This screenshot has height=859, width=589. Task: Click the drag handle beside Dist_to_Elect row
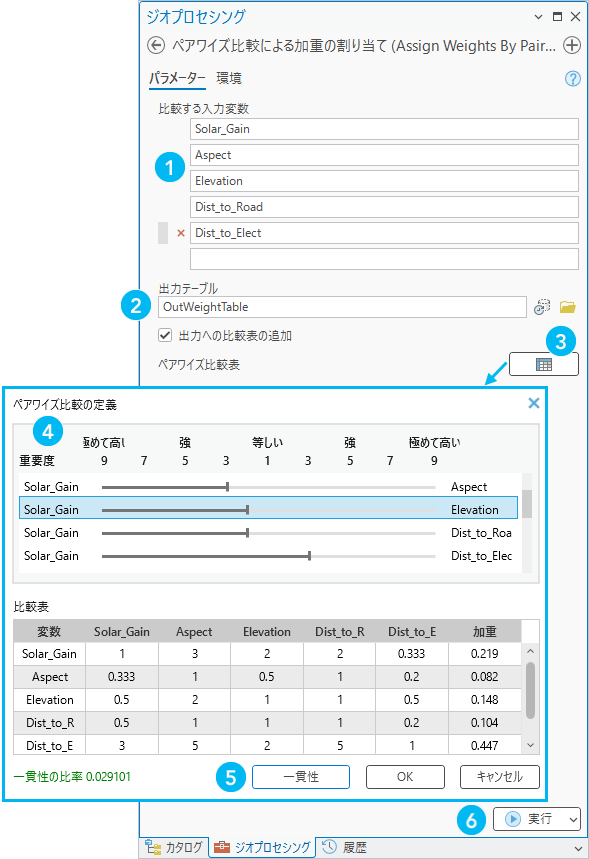click(163, 233)
